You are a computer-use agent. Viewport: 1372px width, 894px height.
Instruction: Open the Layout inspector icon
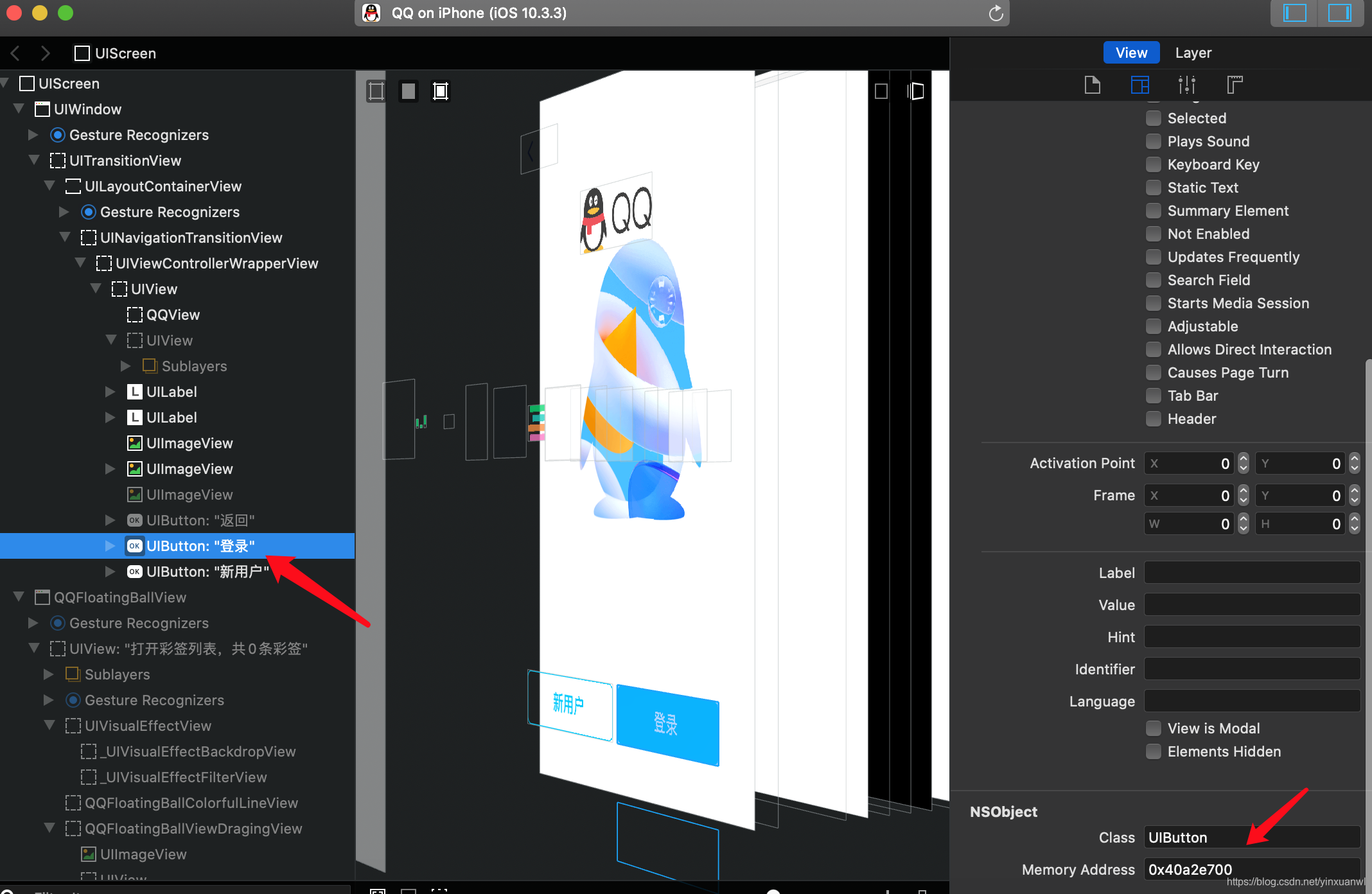coord(1140,85)
